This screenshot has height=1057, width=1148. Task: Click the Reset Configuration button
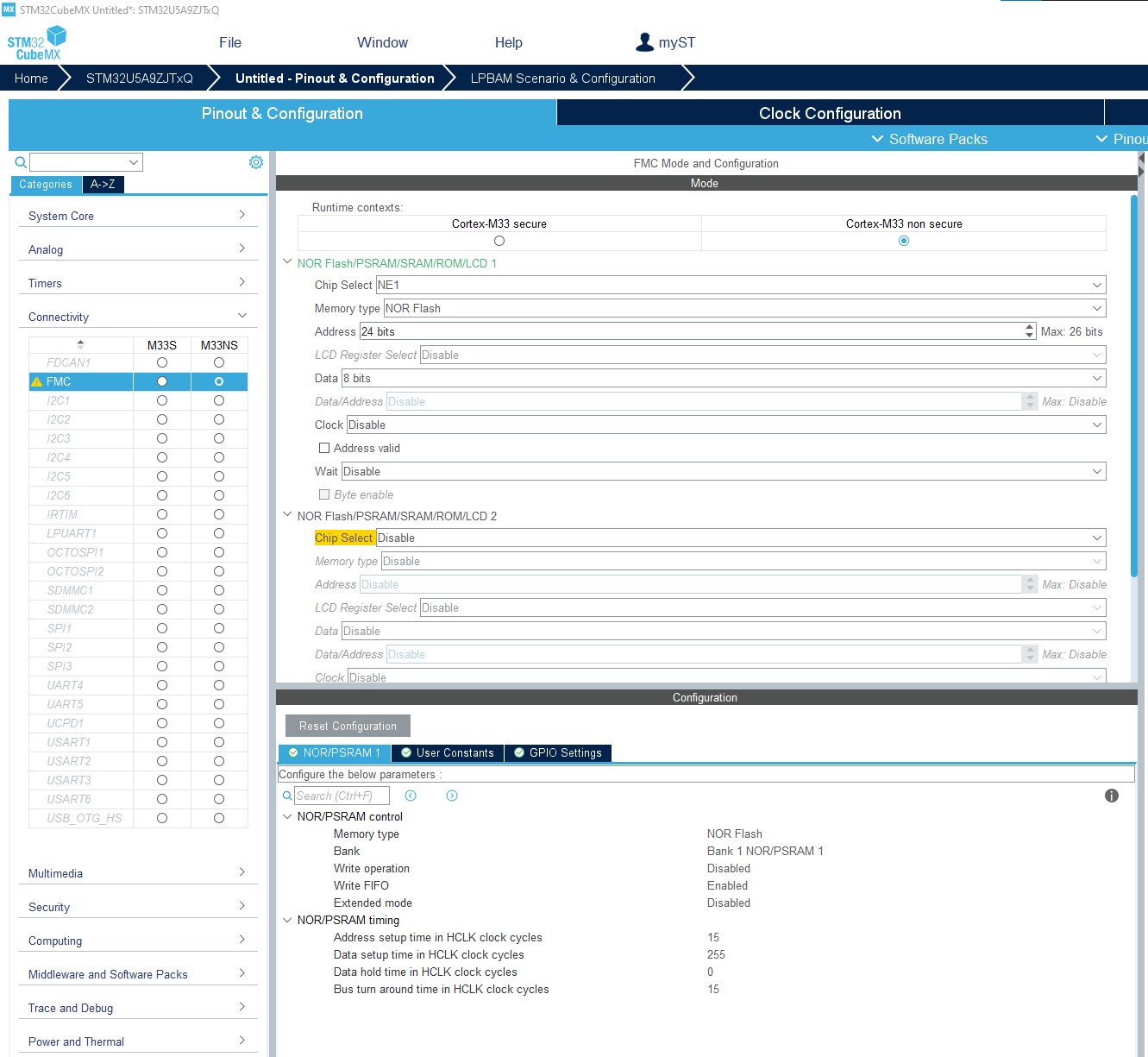[348, 726]
